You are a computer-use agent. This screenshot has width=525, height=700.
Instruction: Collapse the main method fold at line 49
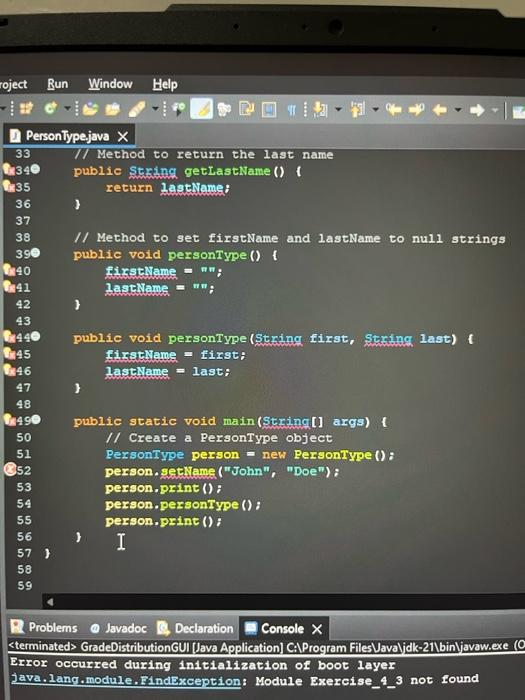[x=35, y=420]
